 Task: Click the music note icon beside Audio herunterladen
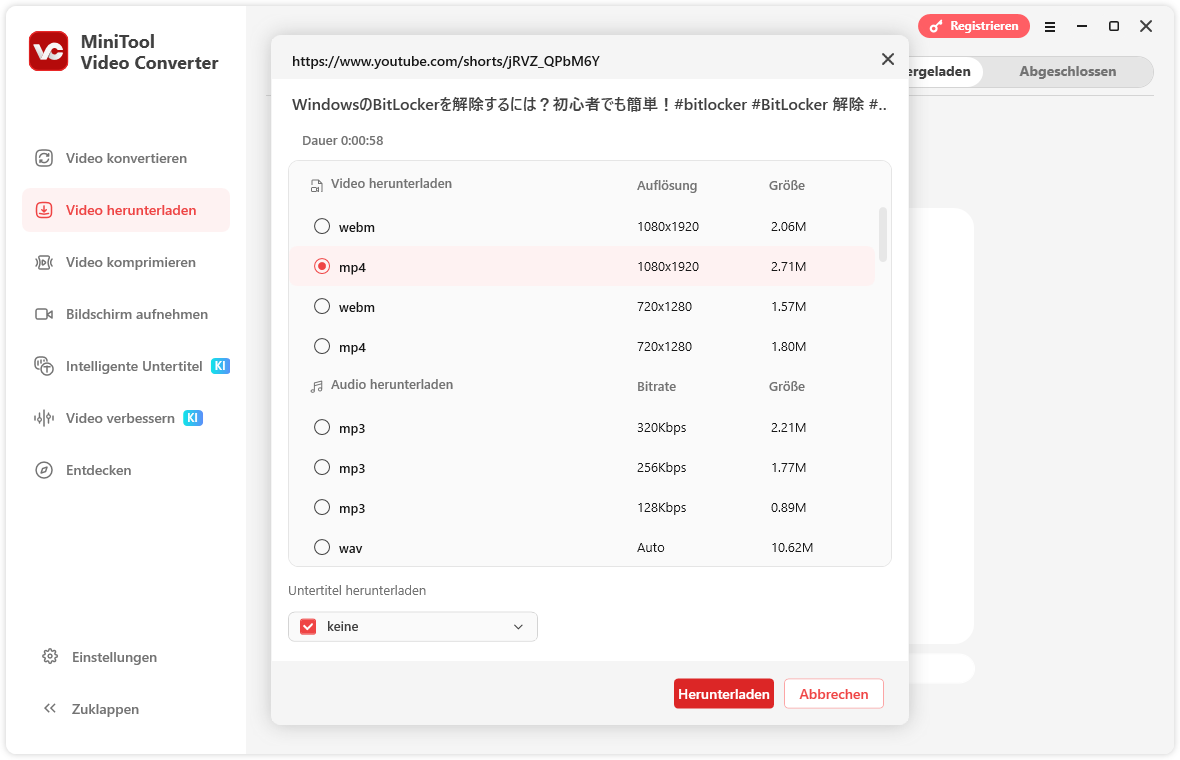tap(317, 386)
